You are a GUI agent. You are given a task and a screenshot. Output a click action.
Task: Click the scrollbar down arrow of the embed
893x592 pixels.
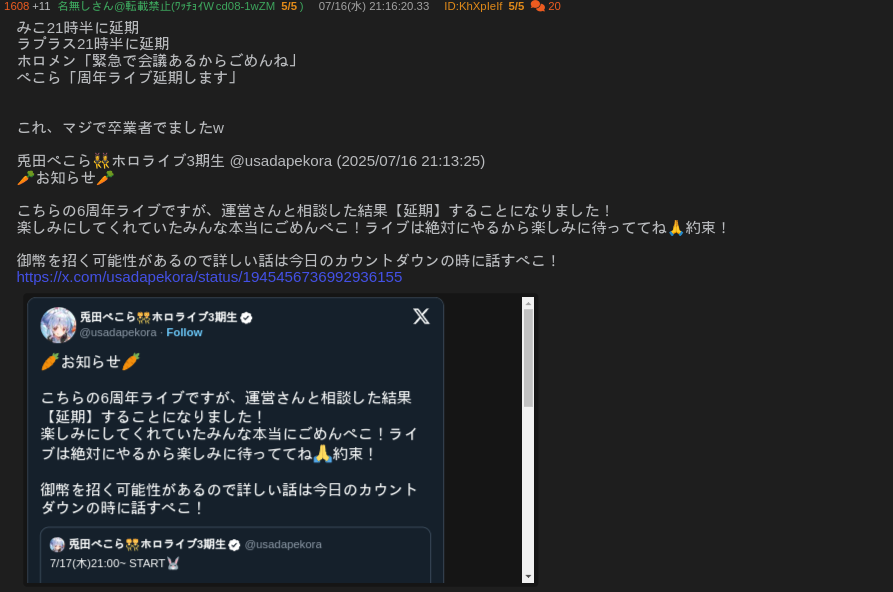(528, 577)
